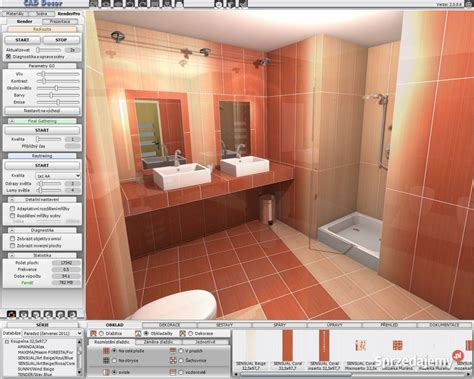
Task: Open the Raytracing Kvalita 1x1 AA dropdown
Action: click(58, 176)
